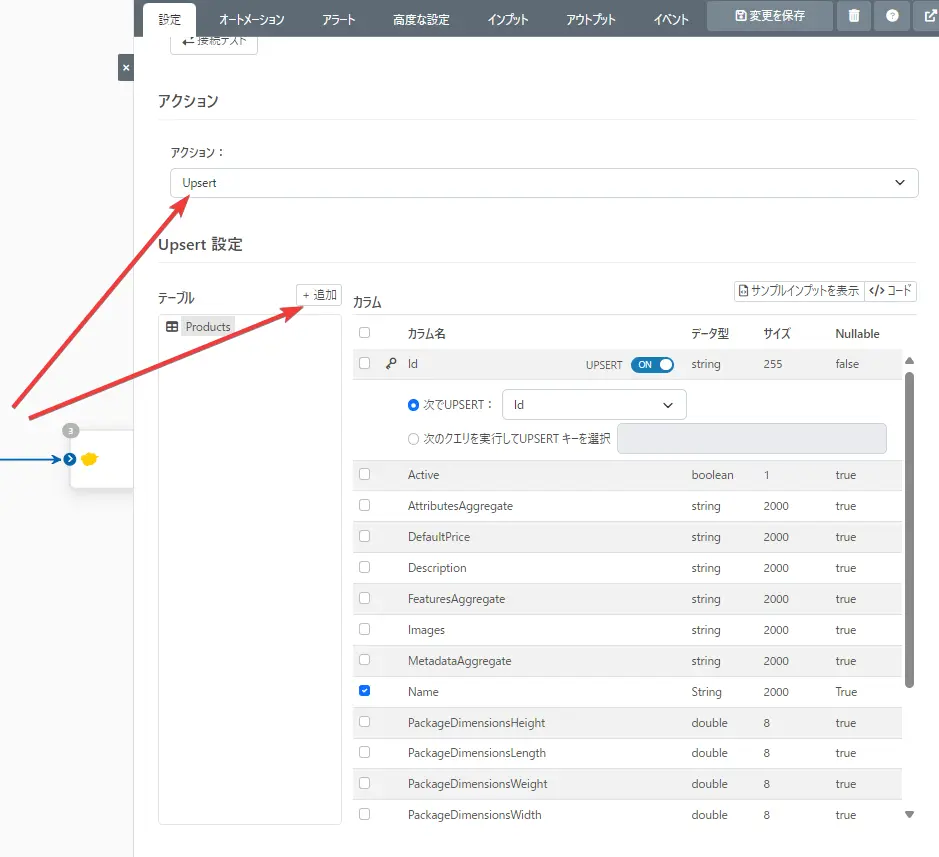Close the panel with the X button

pos(126,68)
